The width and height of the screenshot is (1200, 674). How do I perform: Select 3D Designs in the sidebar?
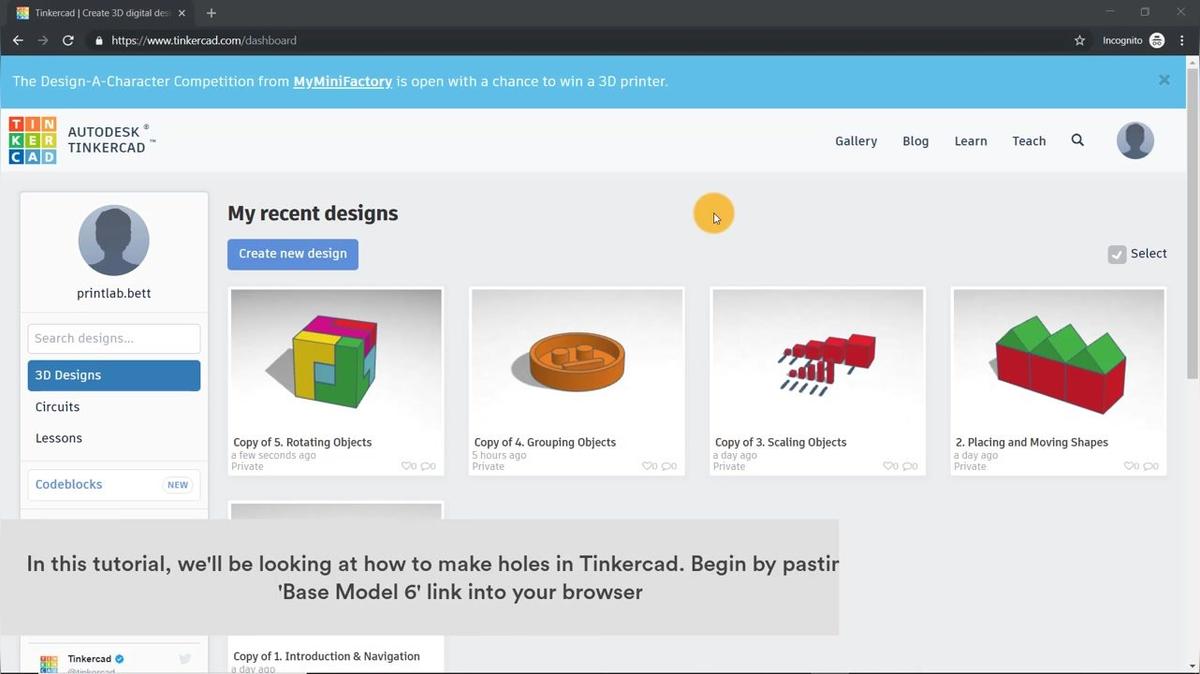point(114,375)
